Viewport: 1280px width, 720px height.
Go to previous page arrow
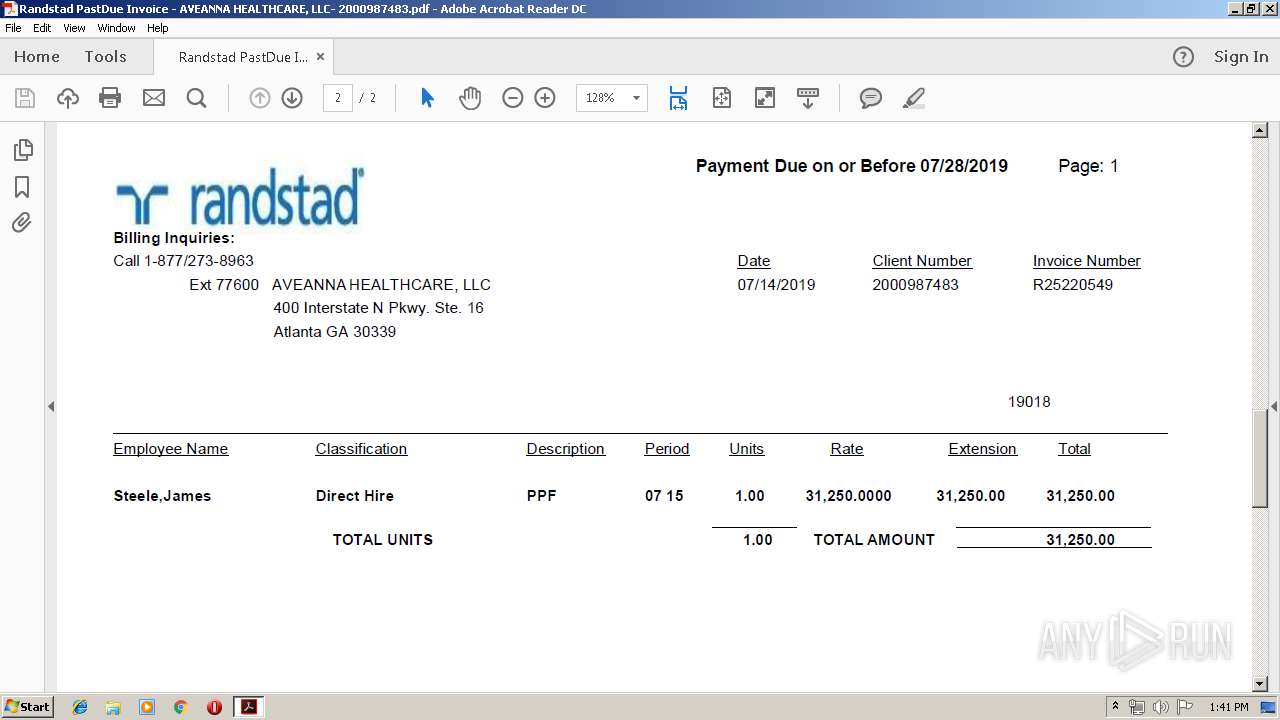click(x=260, y=98)
